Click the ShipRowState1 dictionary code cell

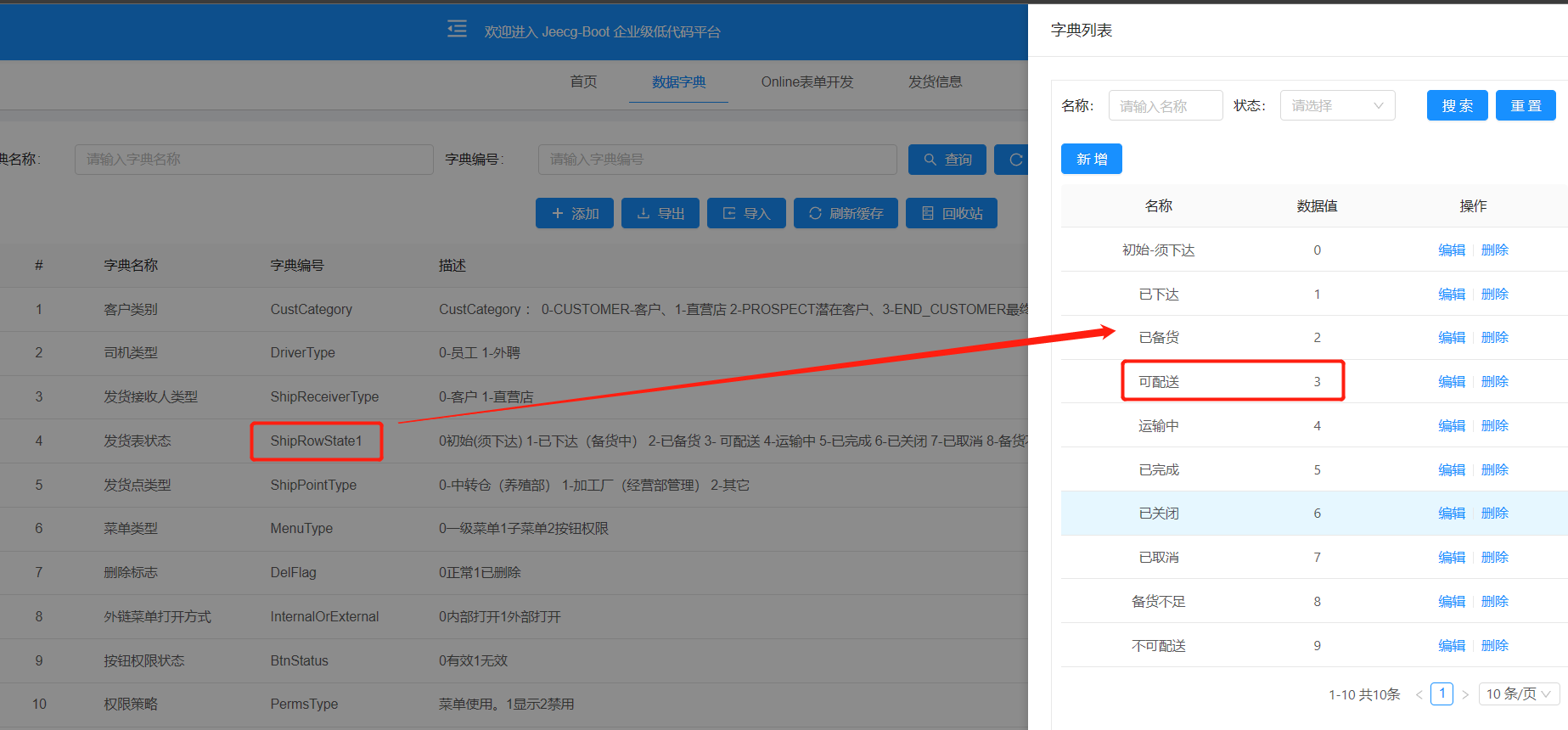pos(316,441)
